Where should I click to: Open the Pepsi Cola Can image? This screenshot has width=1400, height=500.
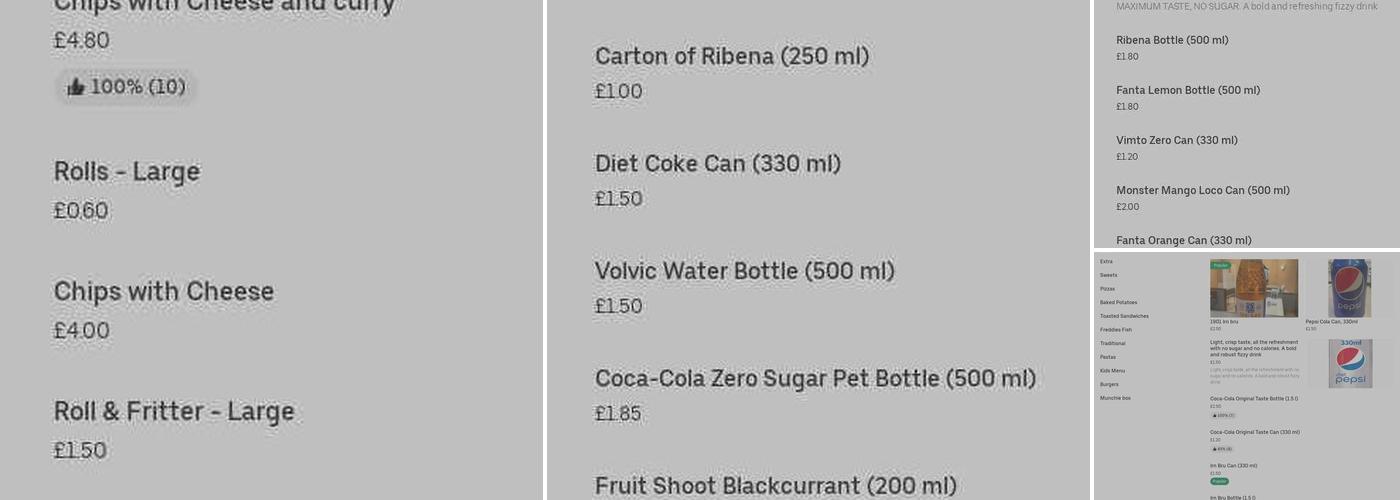1349,288
